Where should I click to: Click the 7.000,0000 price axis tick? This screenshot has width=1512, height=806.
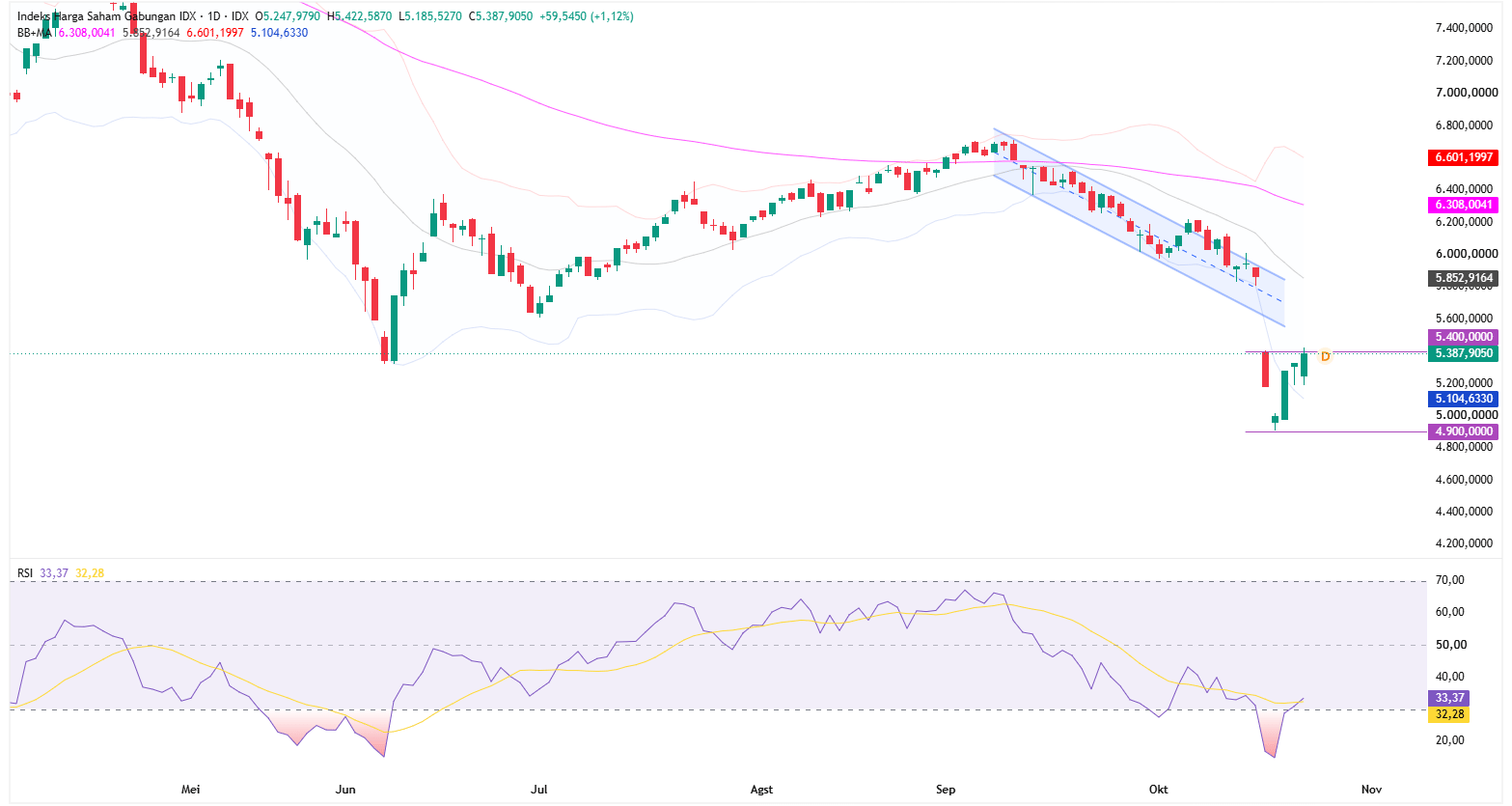point(1467,93)
